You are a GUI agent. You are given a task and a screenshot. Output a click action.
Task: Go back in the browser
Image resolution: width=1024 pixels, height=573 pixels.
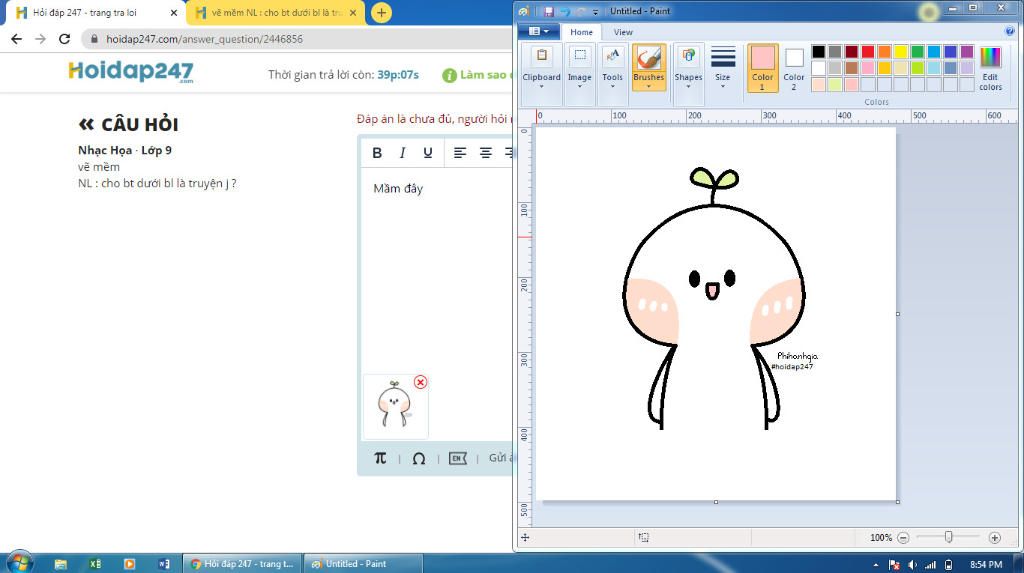coord(16,39)
